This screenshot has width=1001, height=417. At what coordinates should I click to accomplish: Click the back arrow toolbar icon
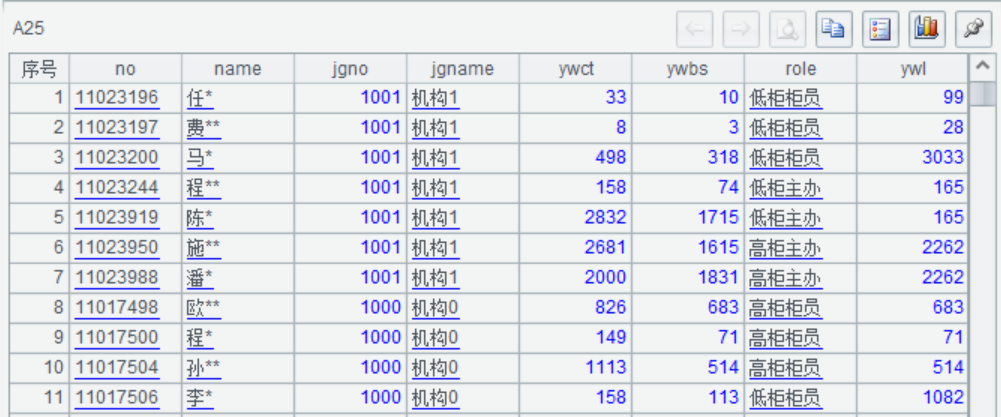(695, 29)
